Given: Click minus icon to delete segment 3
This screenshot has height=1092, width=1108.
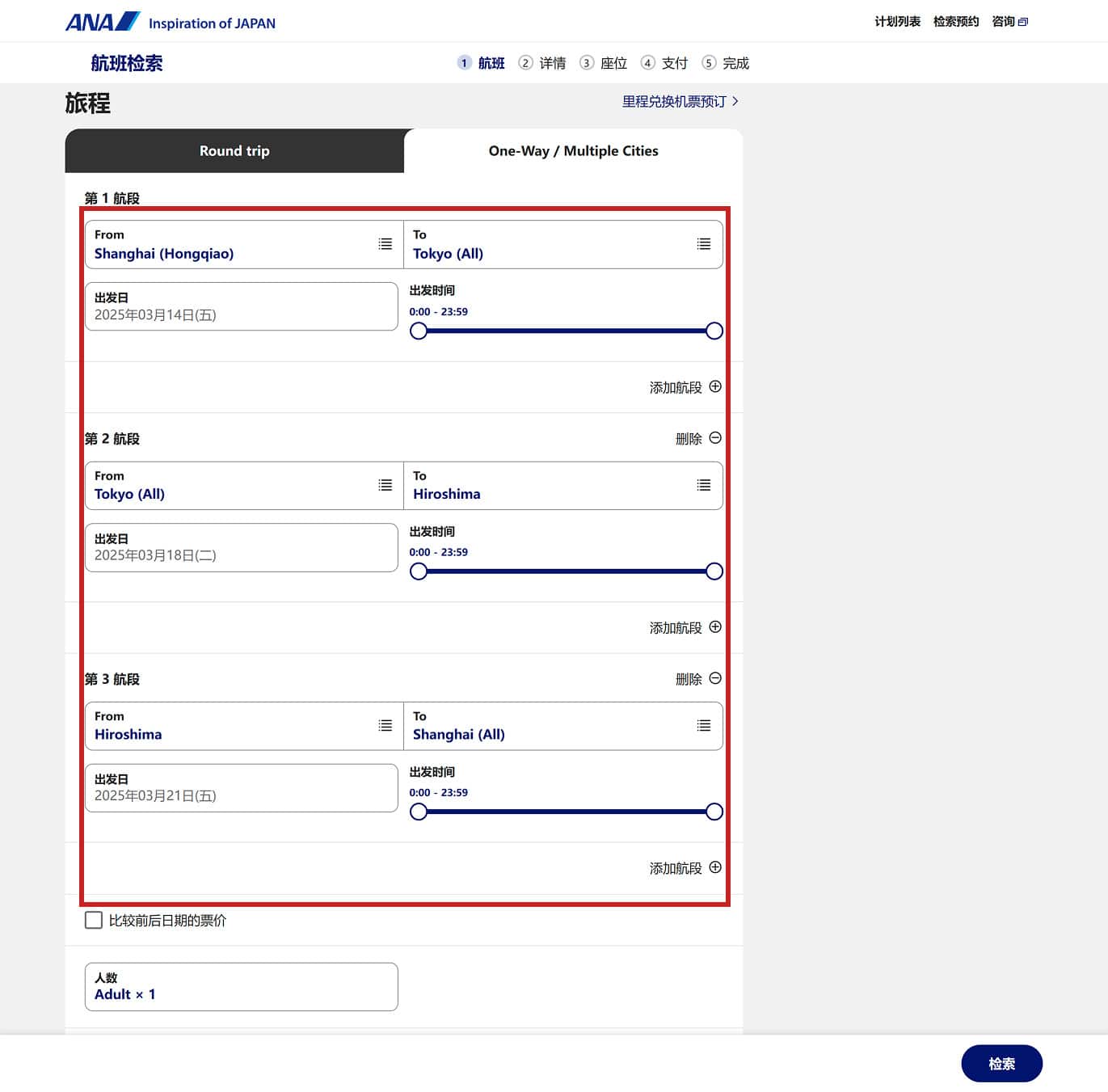Looking at the screenshot, I should point(715,679).
